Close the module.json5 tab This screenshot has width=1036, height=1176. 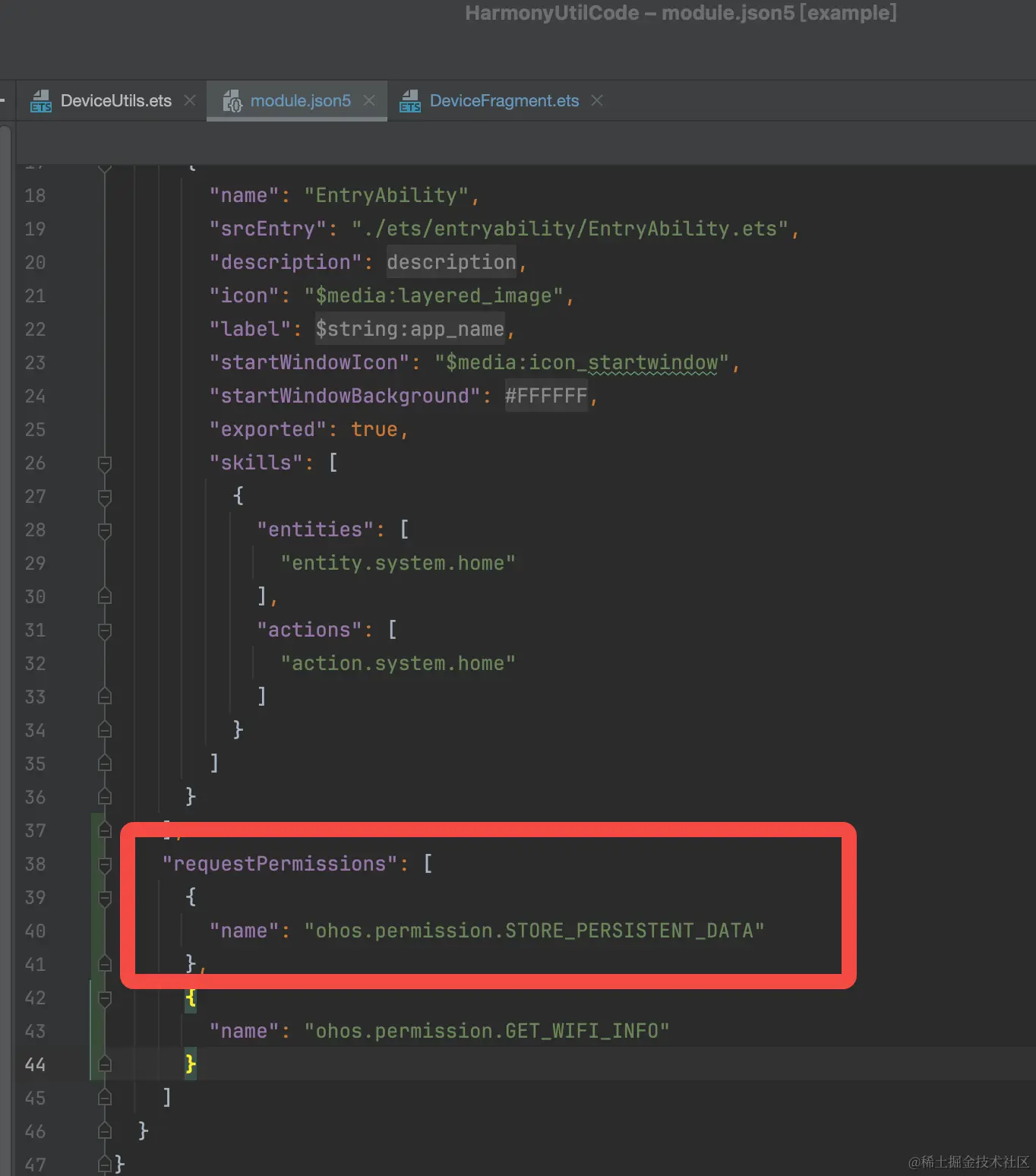369,100
